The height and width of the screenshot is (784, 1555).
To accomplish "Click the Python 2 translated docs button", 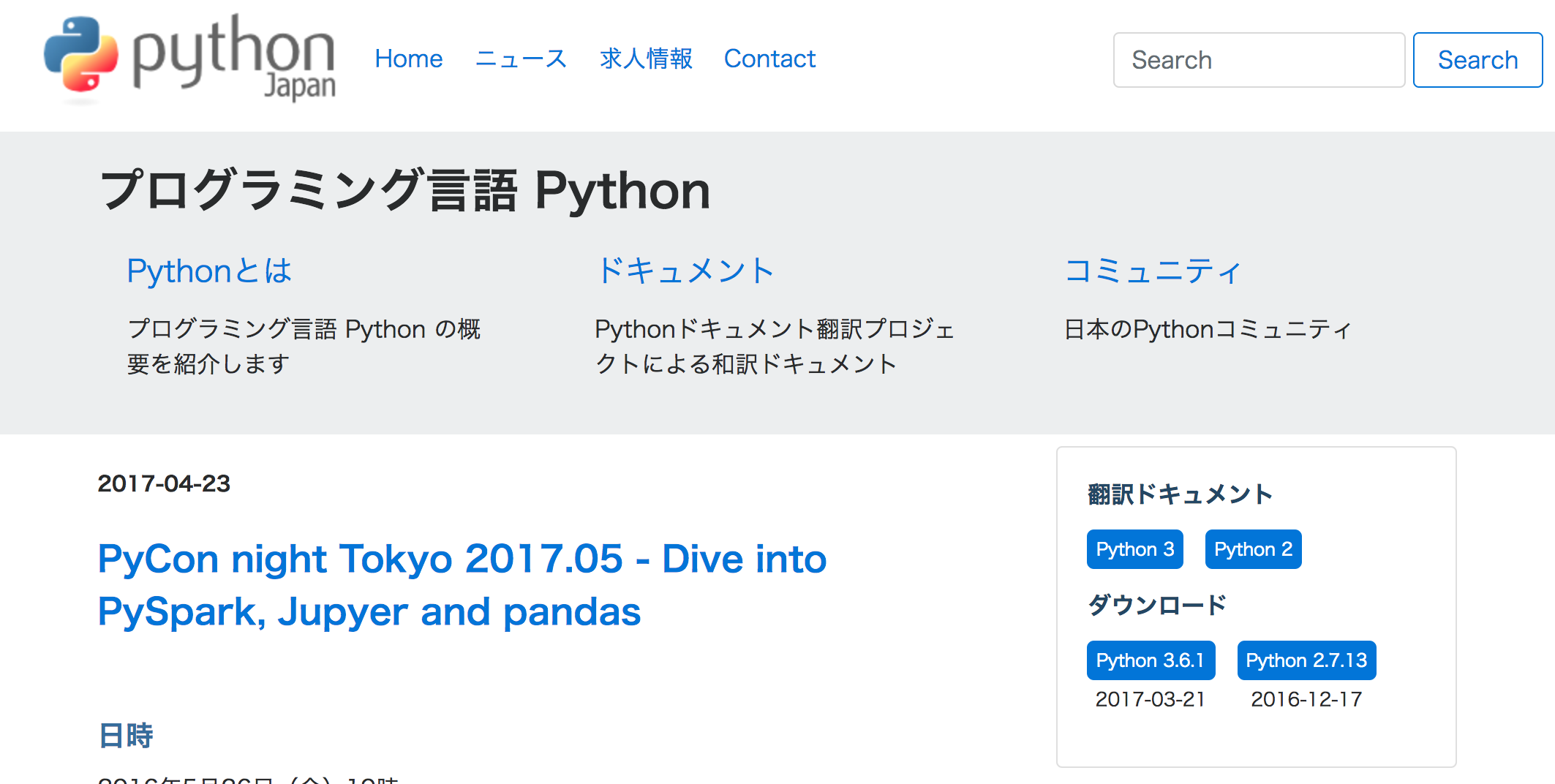I will pos(1253,549).
